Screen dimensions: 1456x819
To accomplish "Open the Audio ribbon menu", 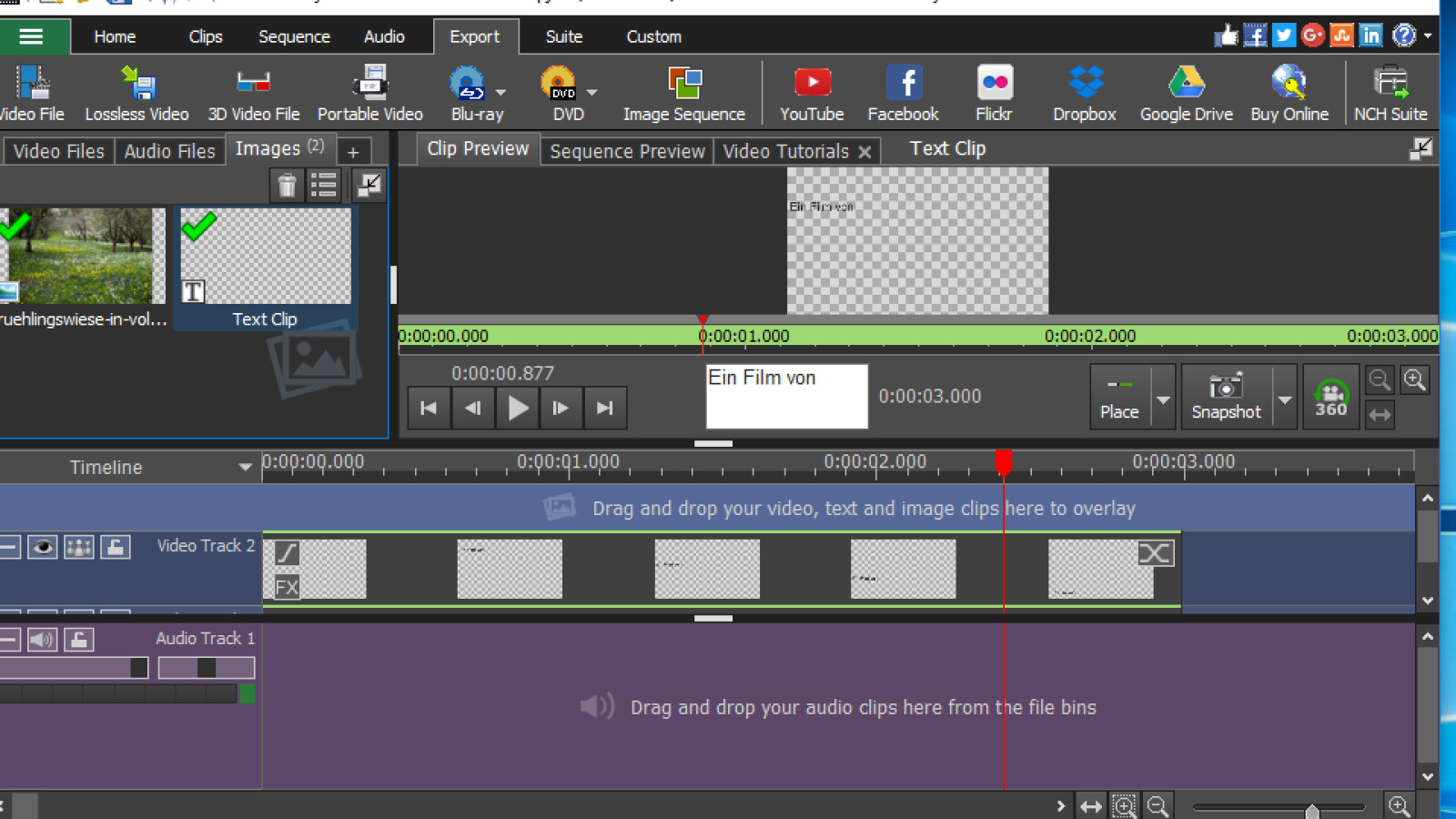I will pyautogui.click(x=383, y=36).
